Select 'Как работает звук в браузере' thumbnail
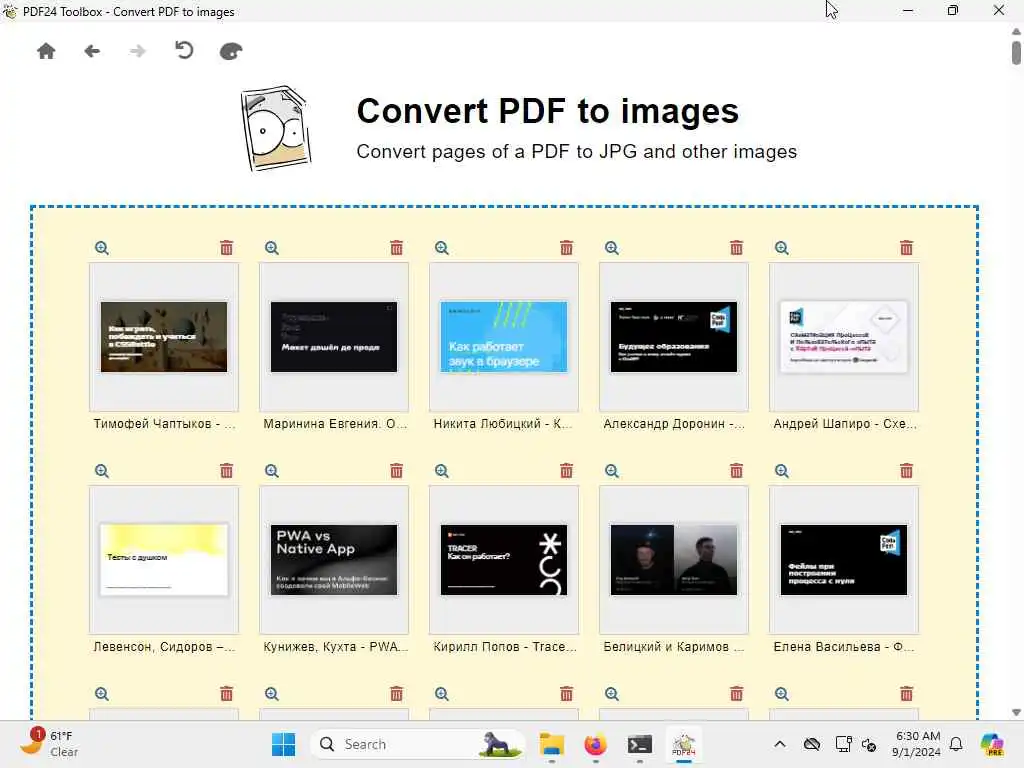The image size is (1024, 768). coord(504,337)
